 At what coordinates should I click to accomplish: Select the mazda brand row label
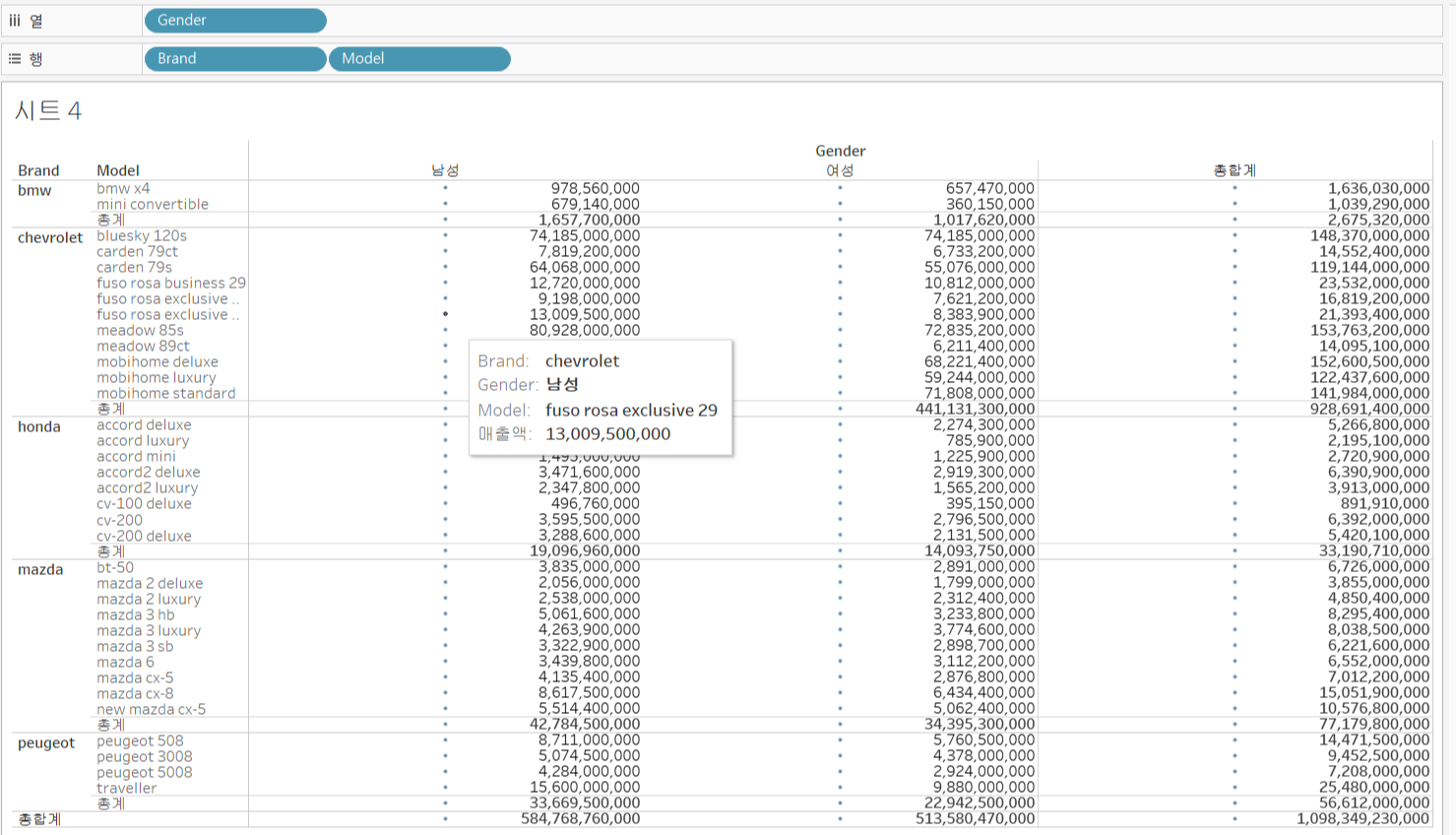point(40,569)
